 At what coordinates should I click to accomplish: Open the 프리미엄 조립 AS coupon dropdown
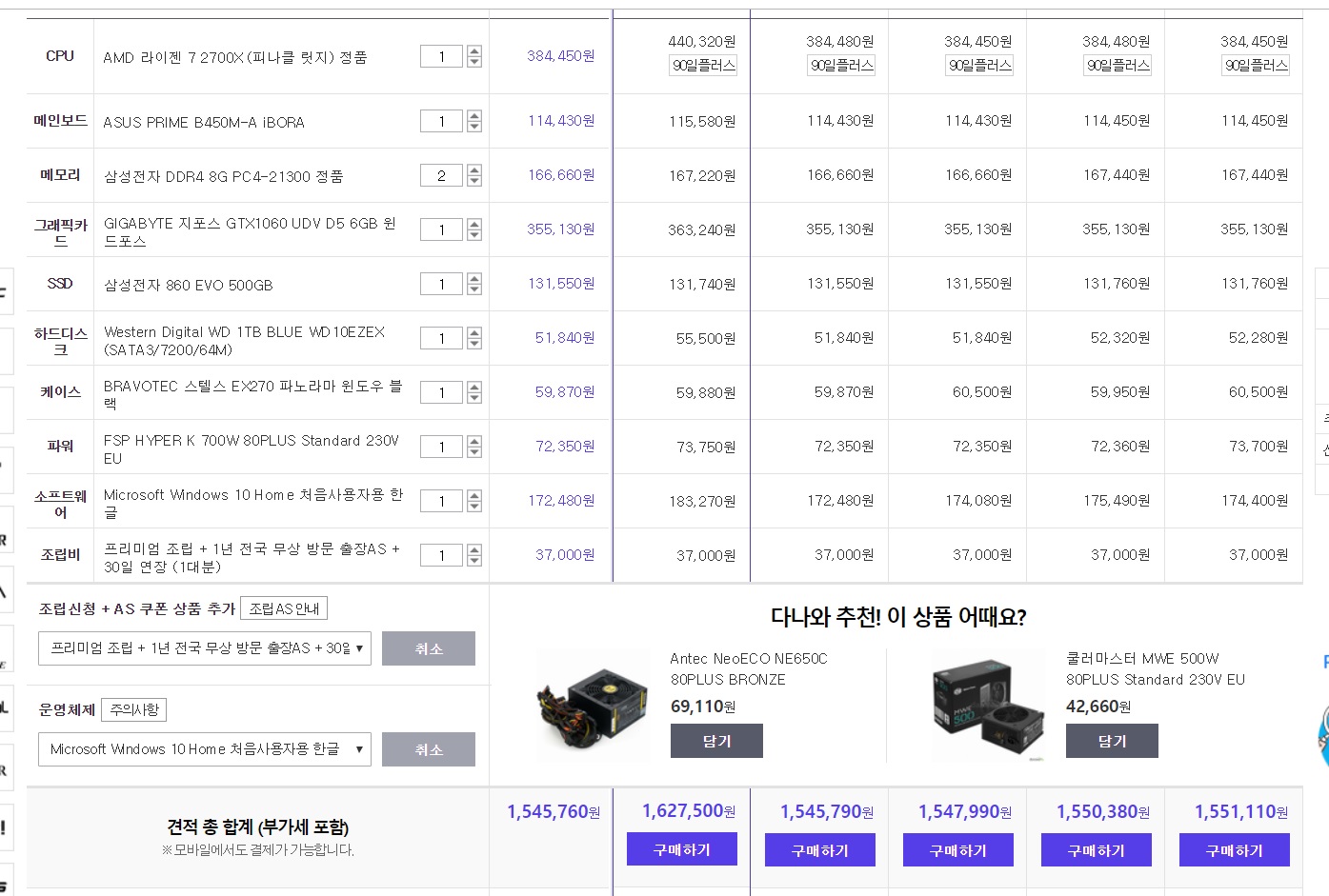coord(205,648)
